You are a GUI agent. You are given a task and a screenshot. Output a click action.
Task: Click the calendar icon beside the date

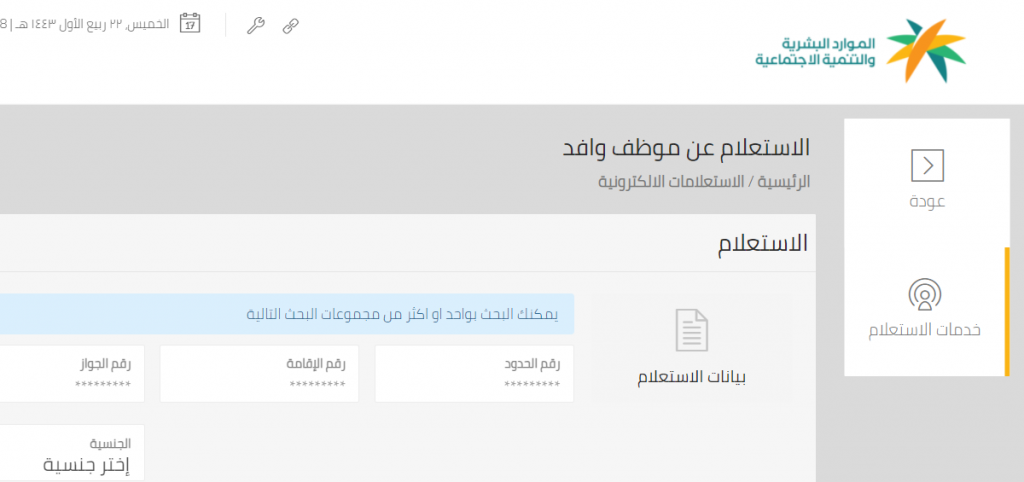click(x=190, y=23)
